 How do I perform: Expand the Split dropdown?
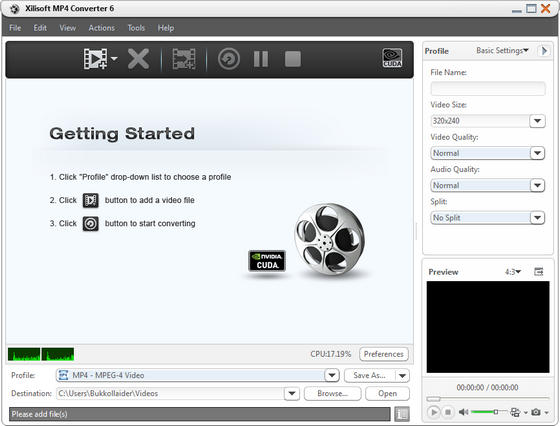(x=537, y=218)
